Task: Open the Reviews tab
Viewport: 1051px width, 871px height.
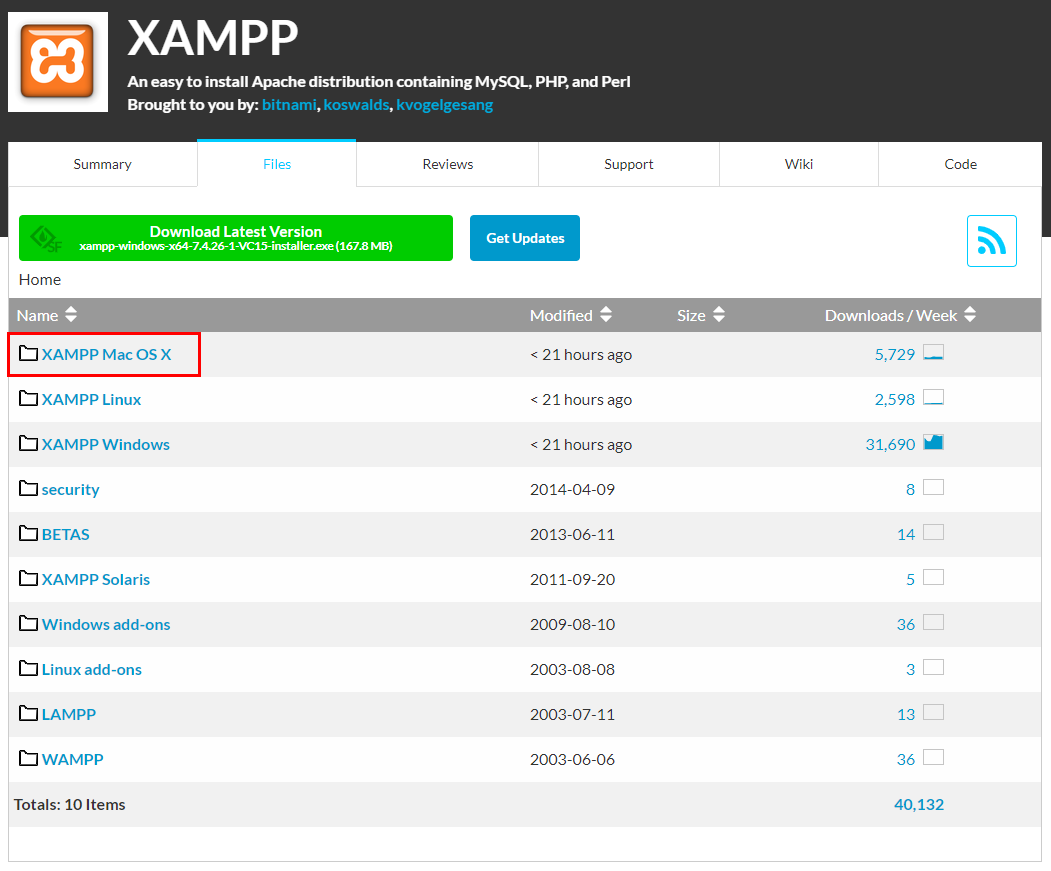Action: (x=448, y=164)
